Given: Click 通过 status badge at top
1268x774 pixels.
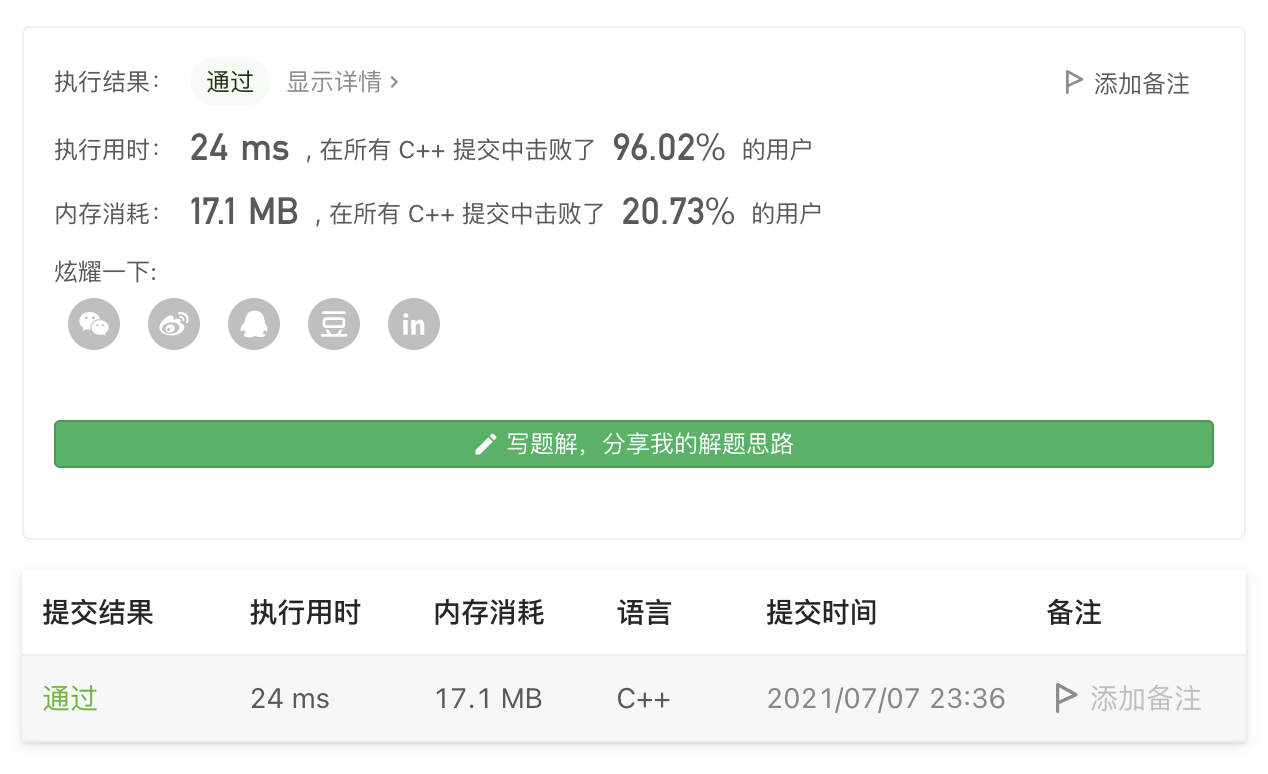Looking at the screenshot, I should [x=230, y=82].
